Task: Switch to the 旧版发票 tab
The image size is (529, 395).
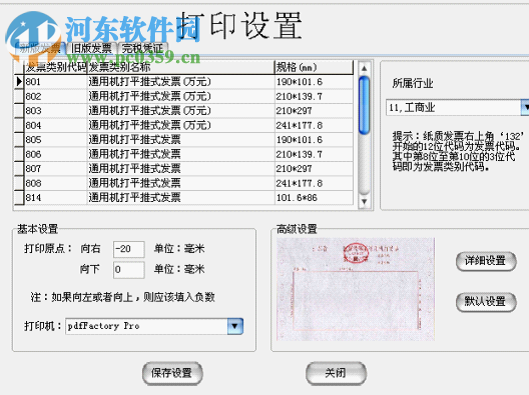Action: pyautogui.click(x=91, y=48)
